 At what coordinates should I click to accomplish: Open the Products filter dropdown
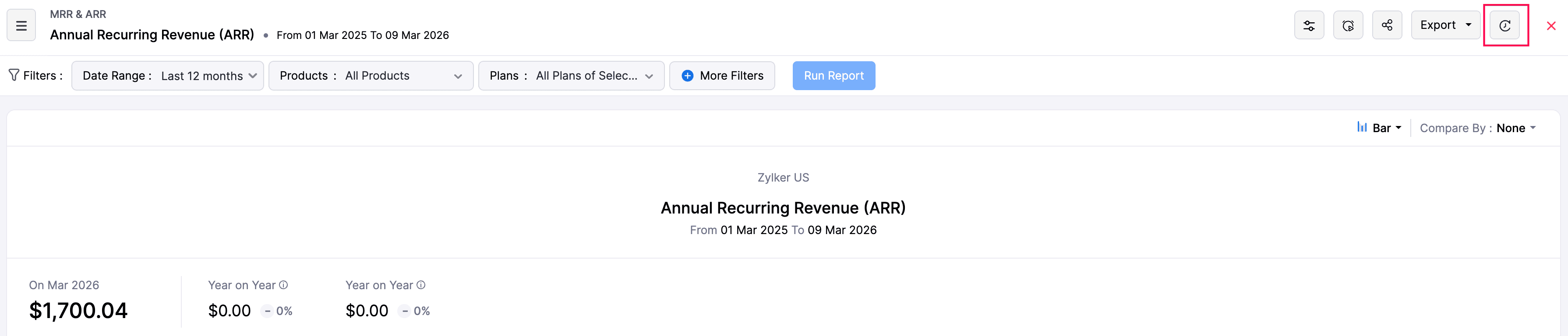click(x=371, y=75)
